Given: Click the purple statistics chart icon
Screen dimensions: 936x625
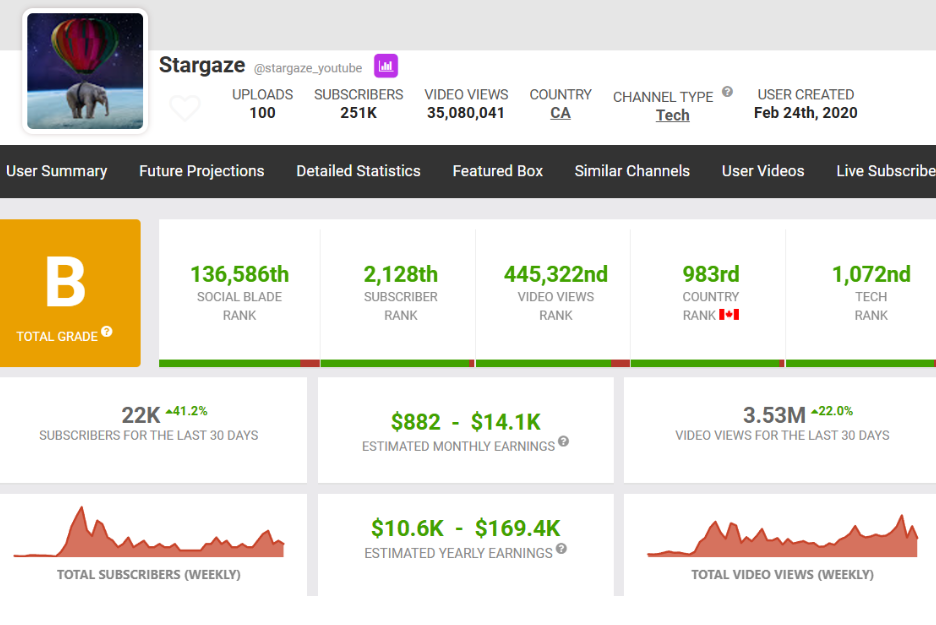Looking at the screenshot, I should 386,67.
